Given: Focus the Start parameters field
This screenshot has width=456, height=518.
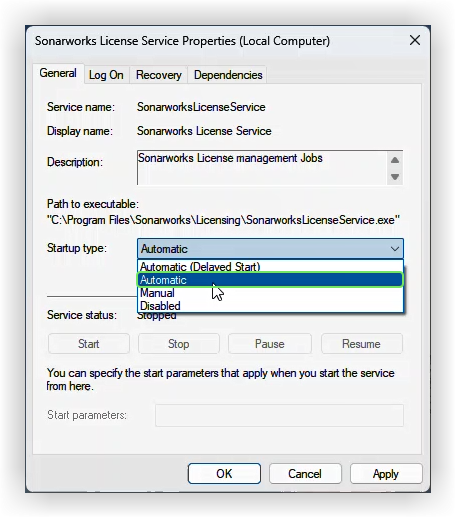Looking at the screenshot, I should pyautogui.click(x=279, y=415).
